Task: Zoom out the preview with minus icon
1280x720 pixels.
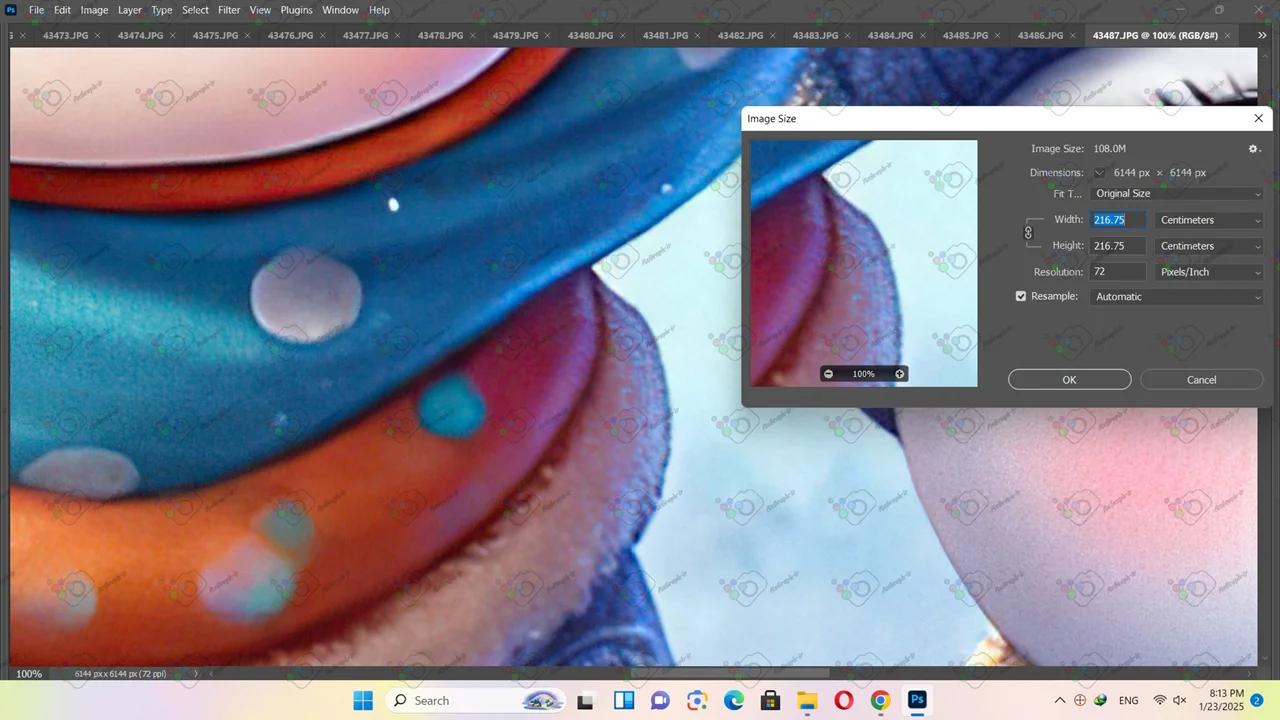Action: coord(828,374)
